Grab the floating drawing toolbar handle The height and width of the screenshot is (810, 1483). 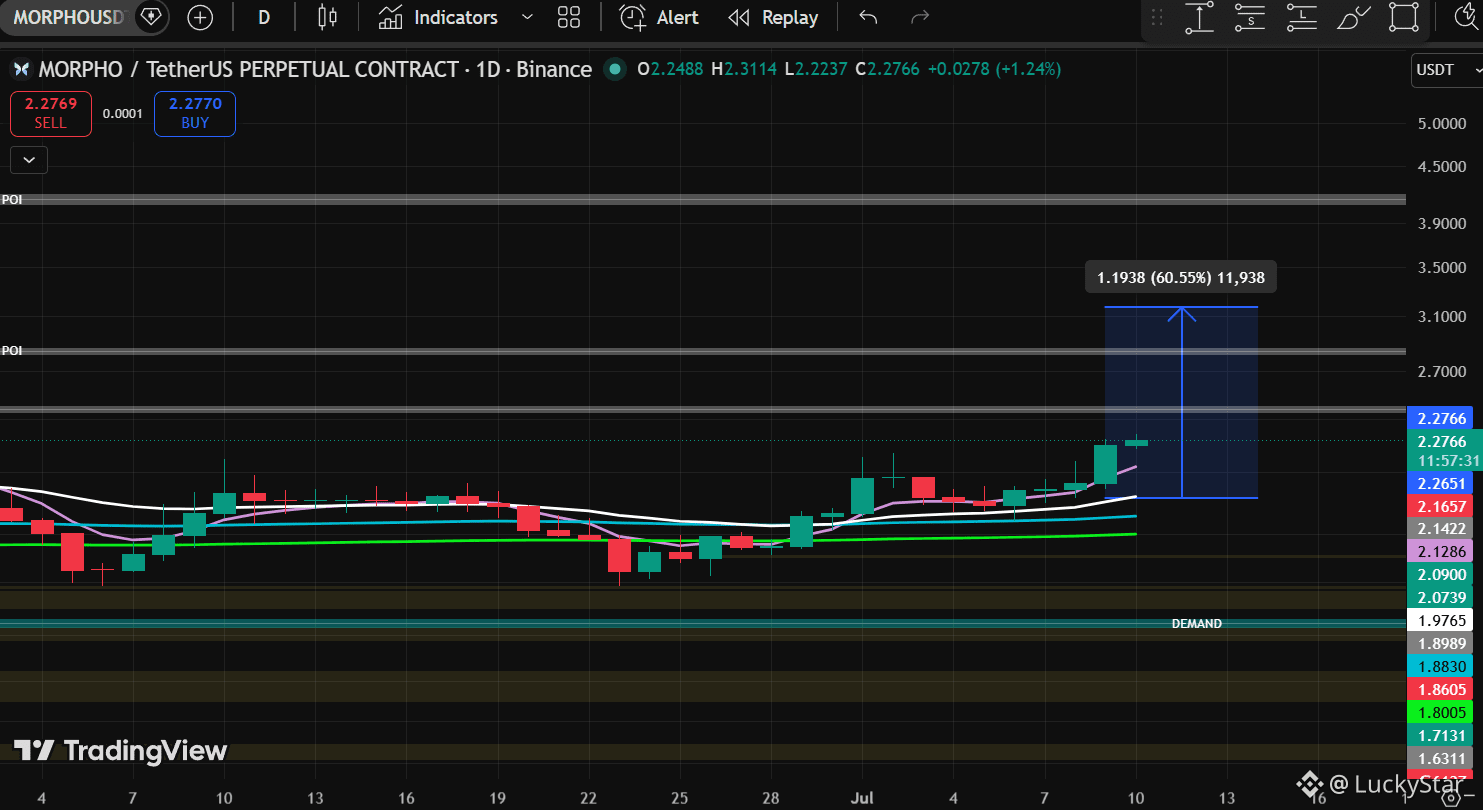(1157, 17)
